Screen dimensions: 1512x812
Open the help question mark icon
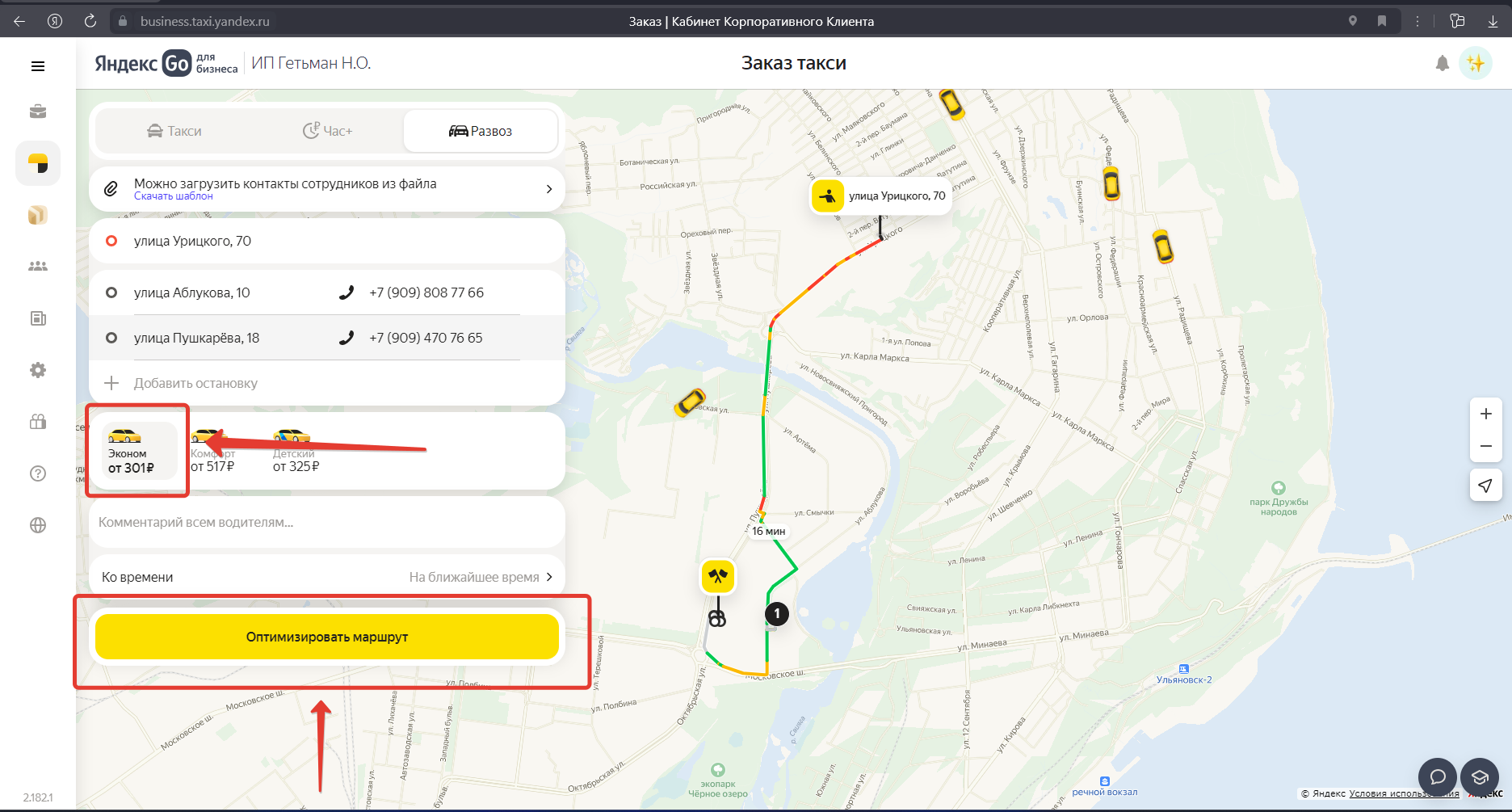(x=38, y=473)
